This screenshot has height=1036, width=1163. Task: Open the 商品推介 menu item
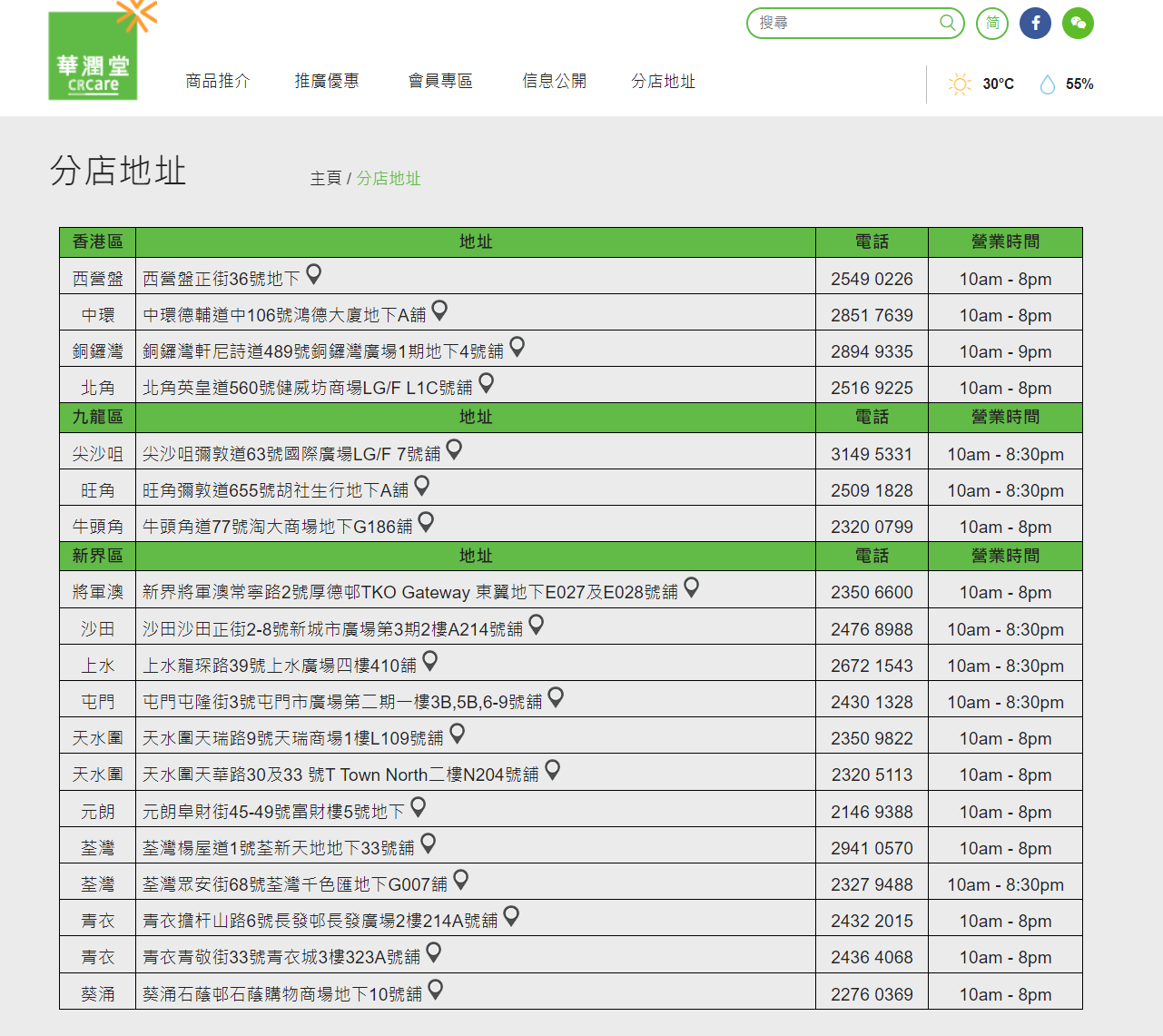click(x=218, y=82)
